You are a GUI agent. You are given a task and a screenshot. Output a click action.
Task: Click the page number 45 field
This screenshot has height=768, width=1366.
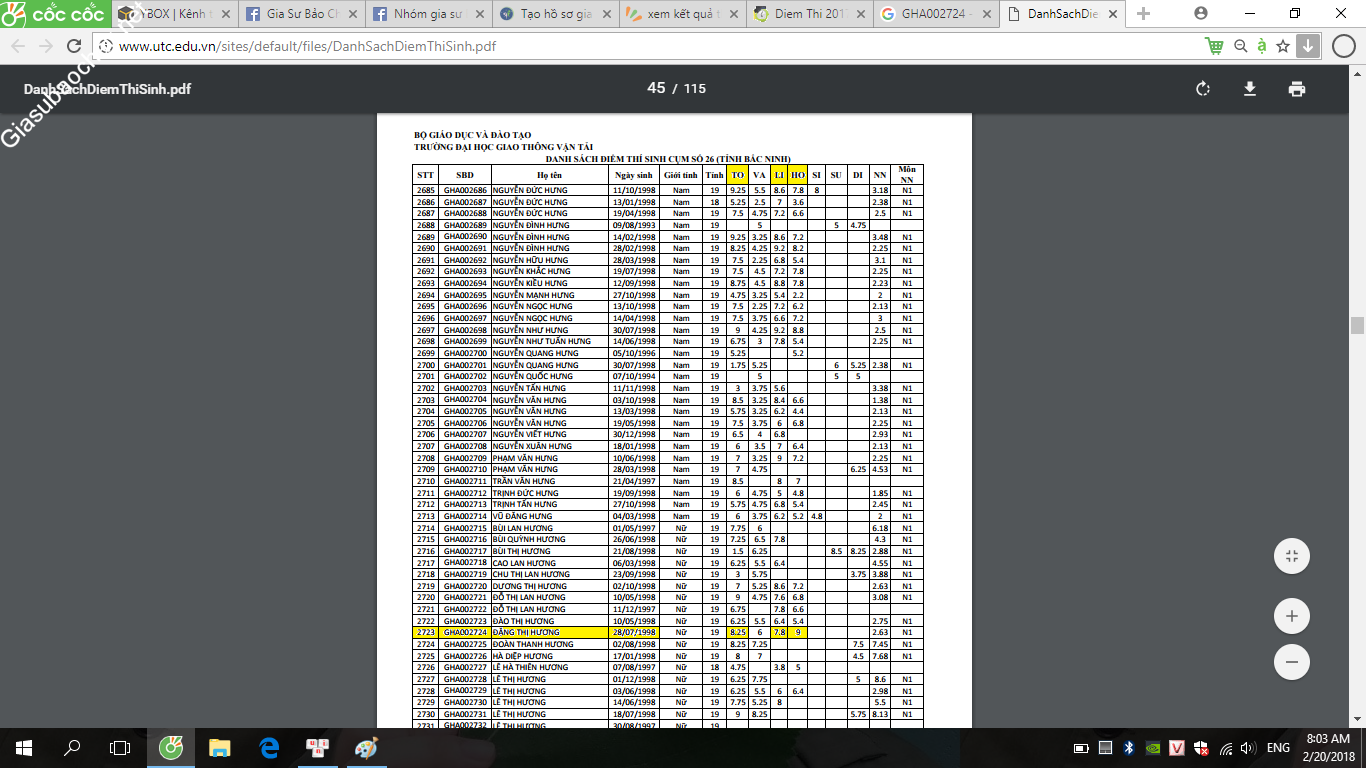[x=656, y=88]
